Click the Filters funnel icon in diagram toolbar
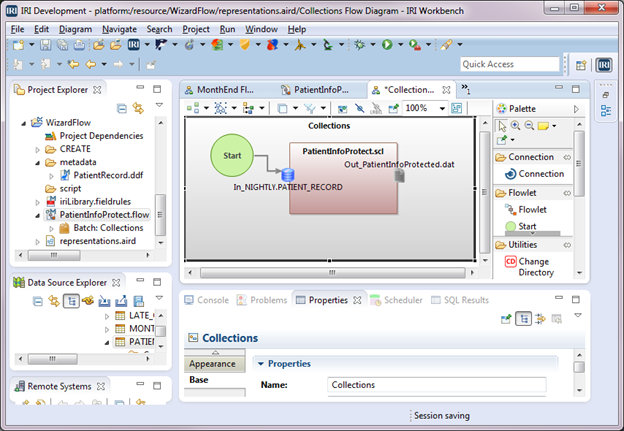The image size is (624, 431). pos(309,108)
